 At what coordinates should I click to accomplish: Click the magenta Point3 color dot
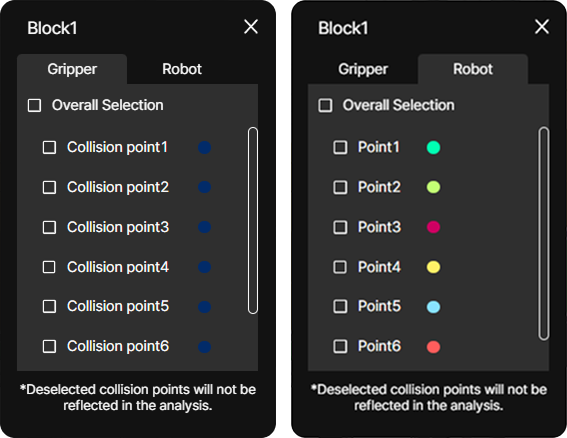(433, 227)
